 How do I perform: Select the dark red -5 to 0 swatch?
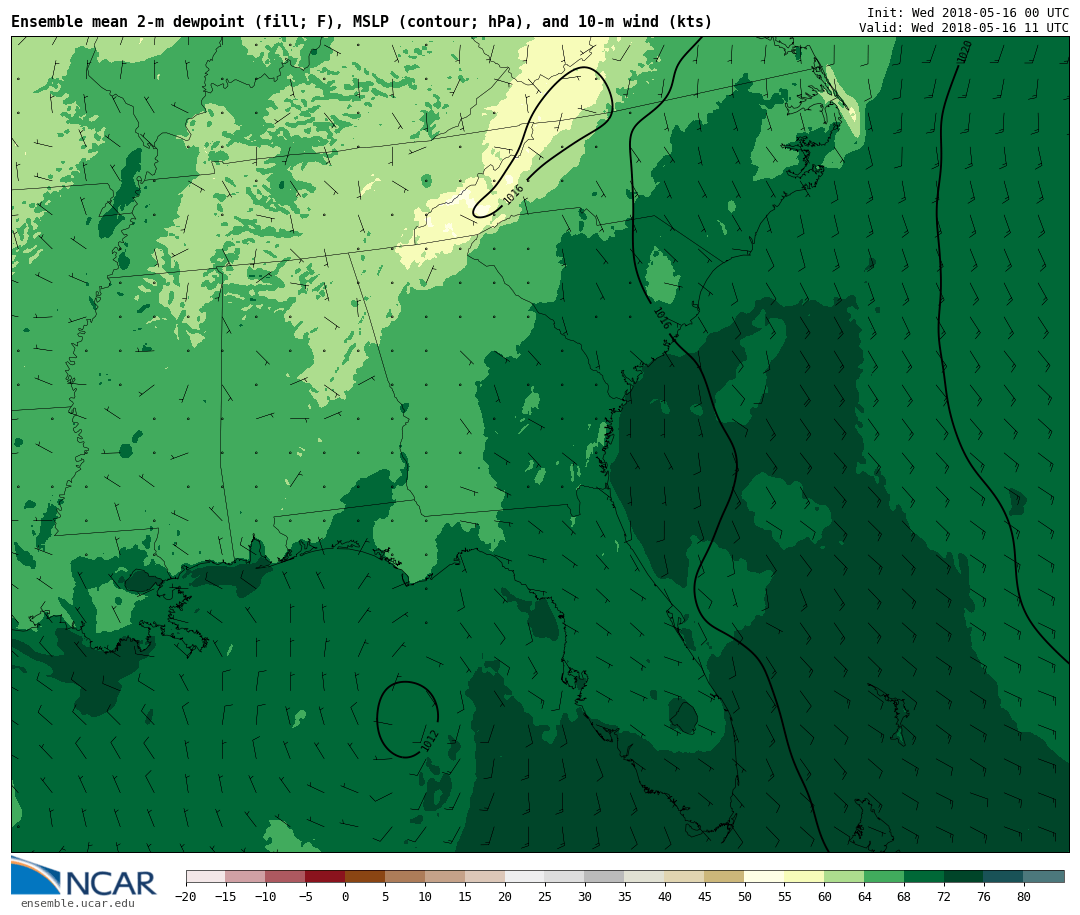[325, 876]
